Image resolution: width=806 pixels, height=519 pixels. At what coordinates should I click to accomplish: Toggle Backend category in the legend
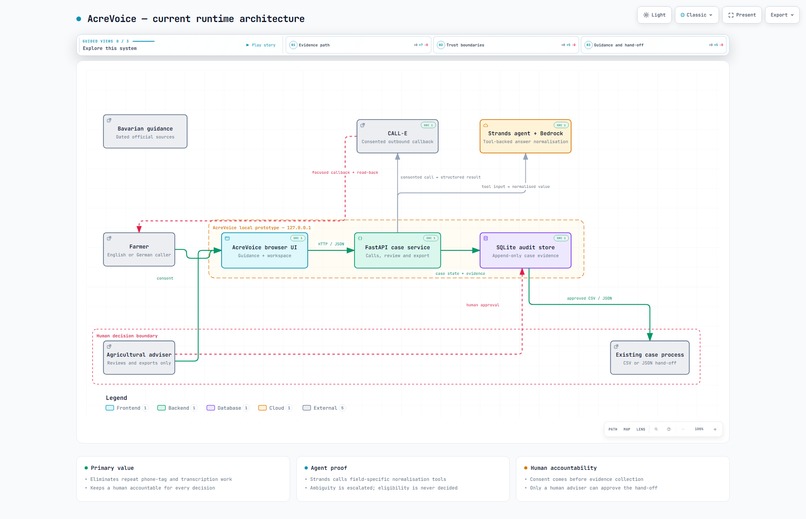tap(176, 408)
